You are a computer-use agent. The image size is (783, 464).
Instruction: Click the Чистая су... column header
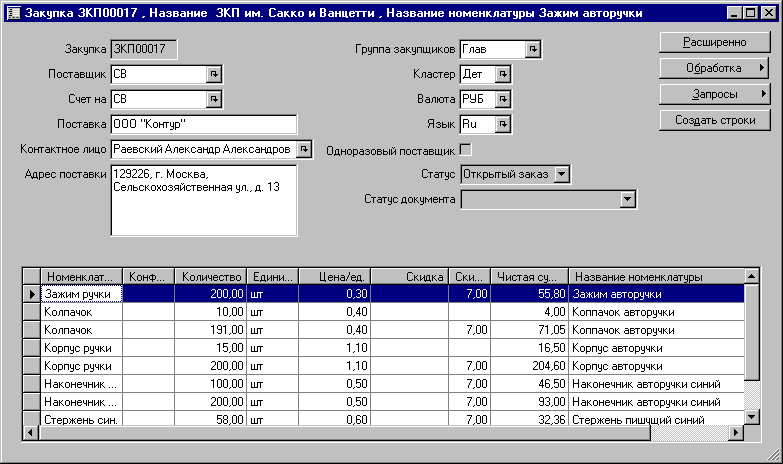[x=529, y=276]
